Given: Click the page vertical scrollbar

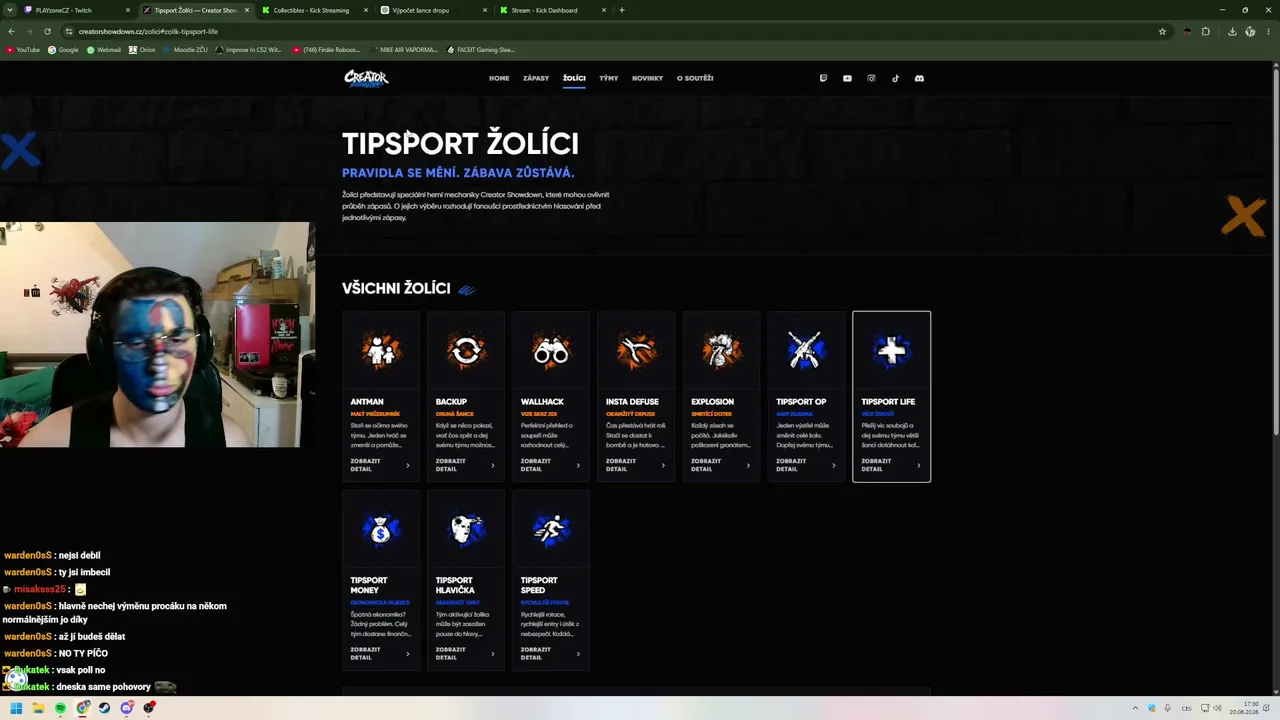Looking at the screenshot, I should [x=1275, y=250].
